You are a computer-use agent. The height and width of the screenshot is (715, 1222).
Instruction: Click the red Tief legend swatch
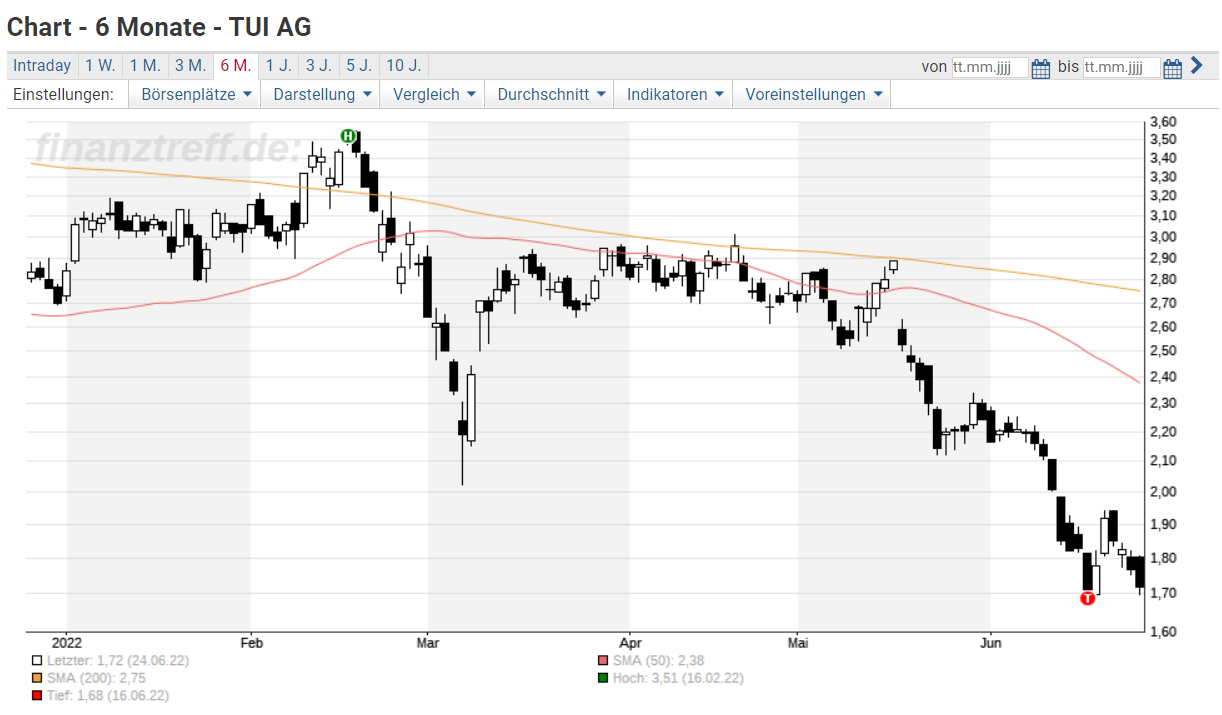click(x=37, y=695)
